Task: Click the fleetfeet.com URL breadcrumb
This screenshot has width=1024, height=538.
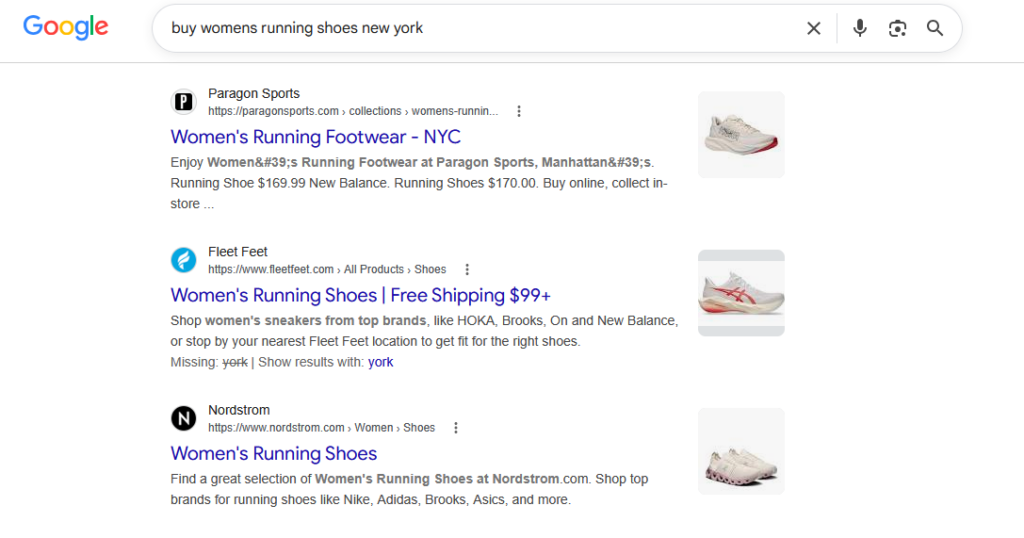Action: 327,270
